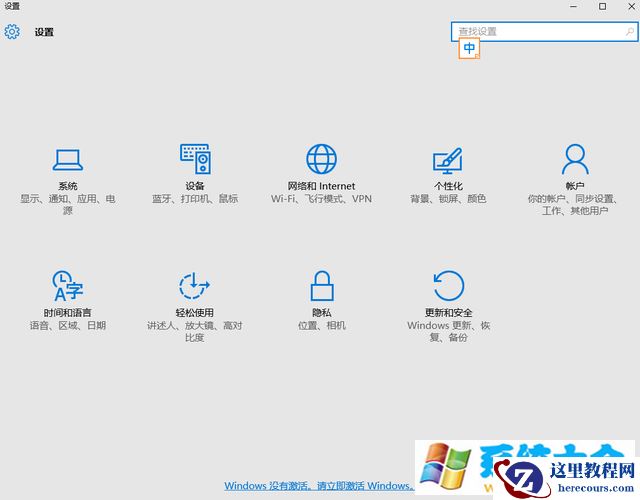
Task: Click the 更新和安全 label text
Action: click(449, 313)
